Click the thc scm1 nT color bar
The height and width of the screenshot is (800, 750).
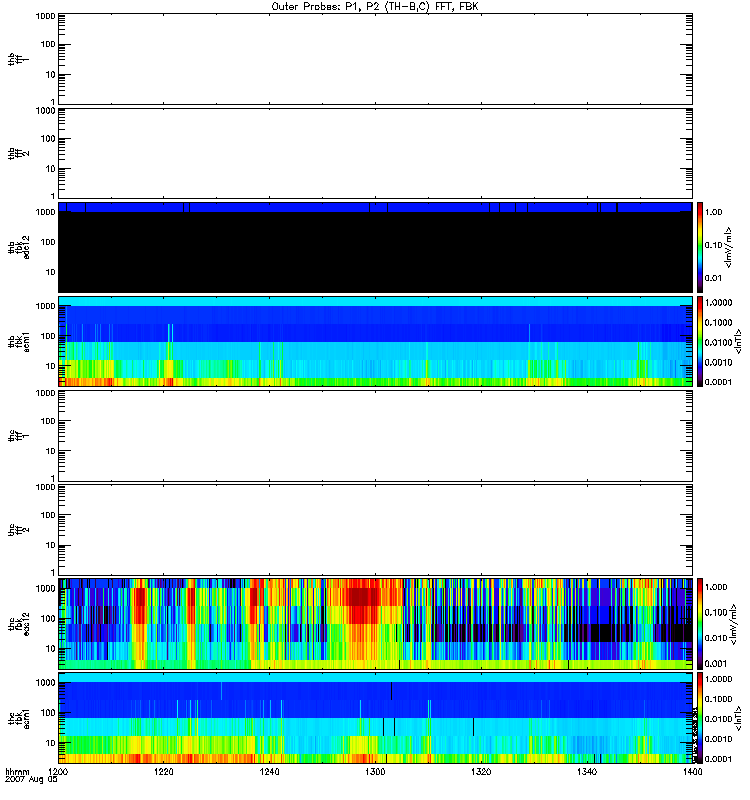[x=703, y=717]
